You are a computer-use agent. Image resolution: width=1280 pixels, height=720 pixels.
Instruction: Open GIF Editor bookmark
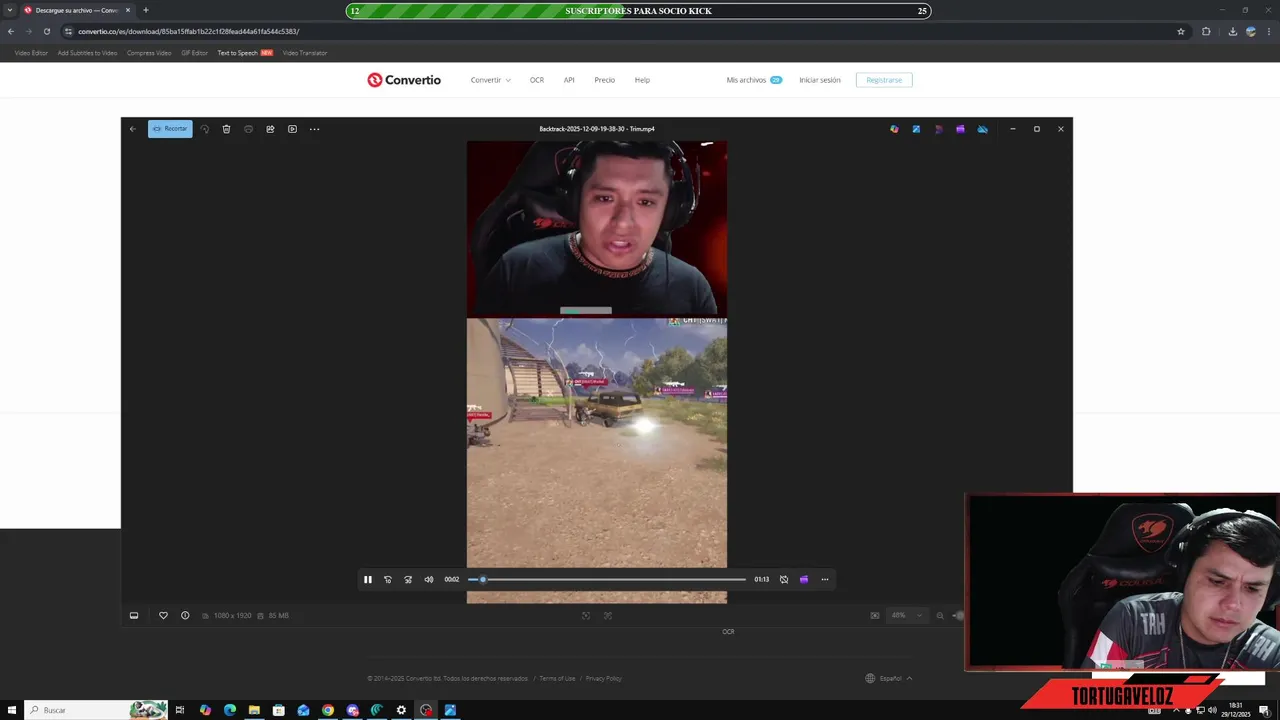click(x=194, y=53)
